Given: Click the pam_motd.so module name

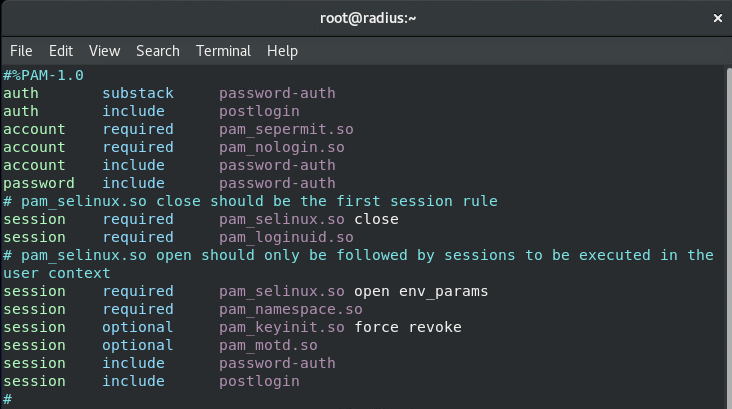Looking at the screenshot, I should click(268, 345).
